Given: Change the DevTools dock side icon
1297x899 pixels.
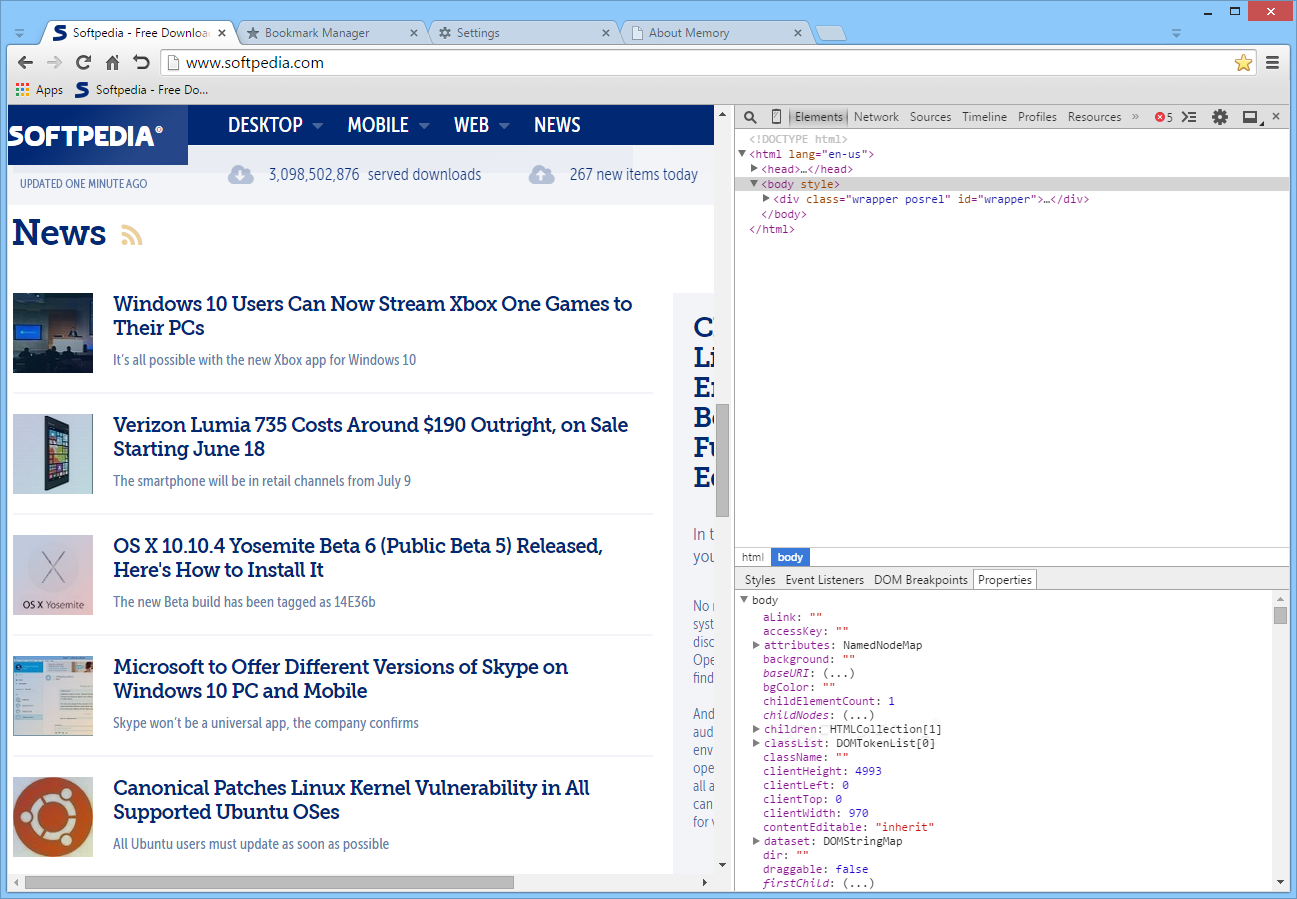Looking at the screenshot, I should coord(1250,117).
